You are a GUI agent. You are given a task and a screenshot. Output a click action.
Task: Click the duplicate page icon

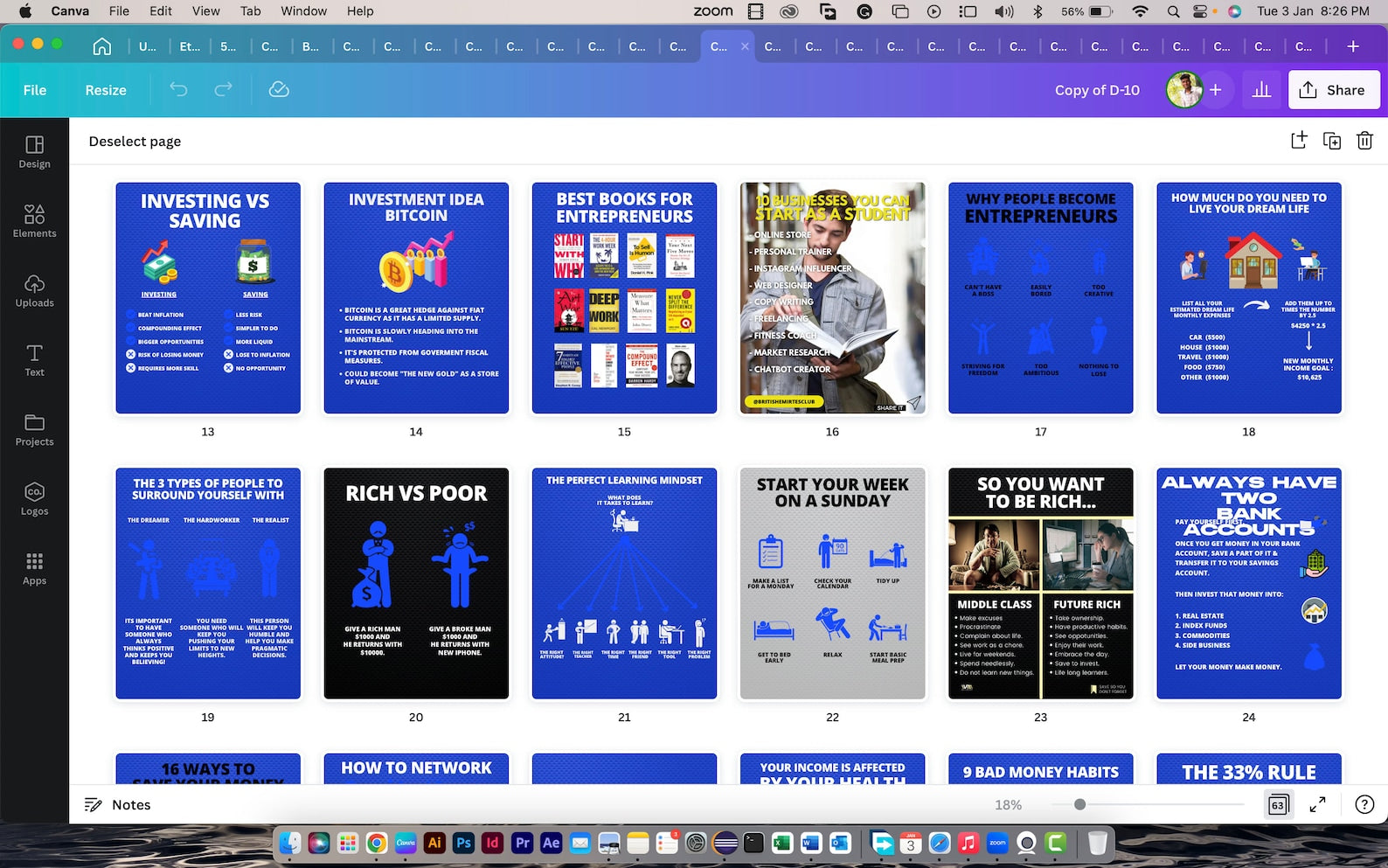pos(1332,141)
